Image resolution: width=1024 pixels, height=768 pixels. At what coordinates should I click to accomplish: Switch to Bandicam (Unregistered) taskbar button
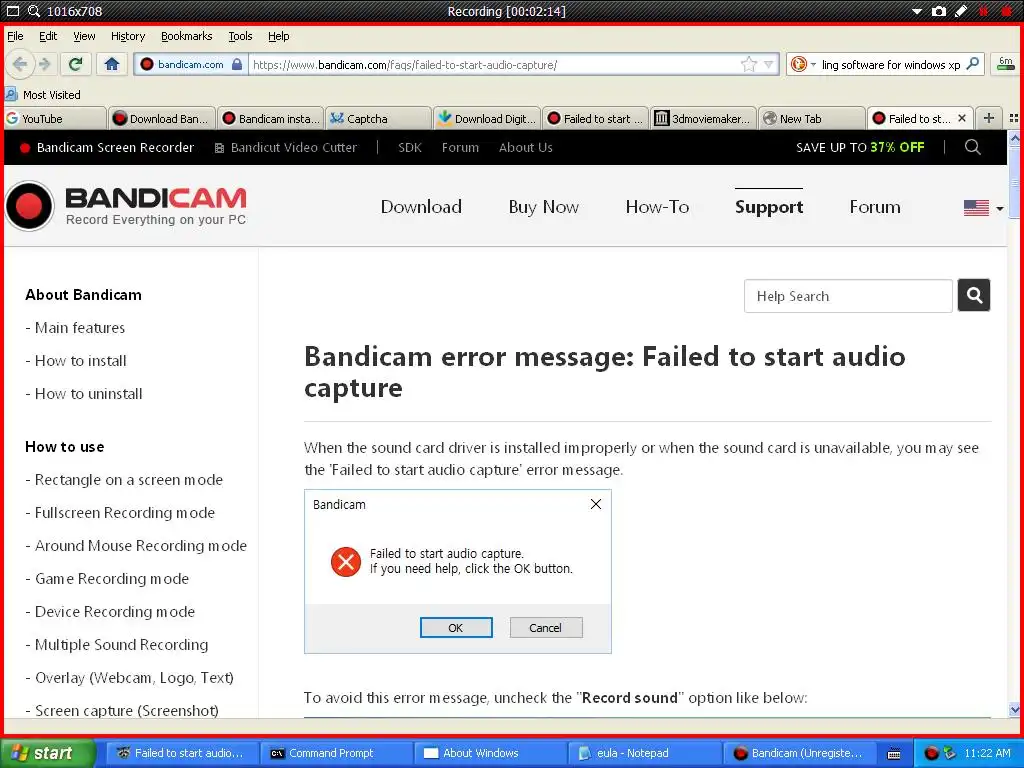pos(799,753)
